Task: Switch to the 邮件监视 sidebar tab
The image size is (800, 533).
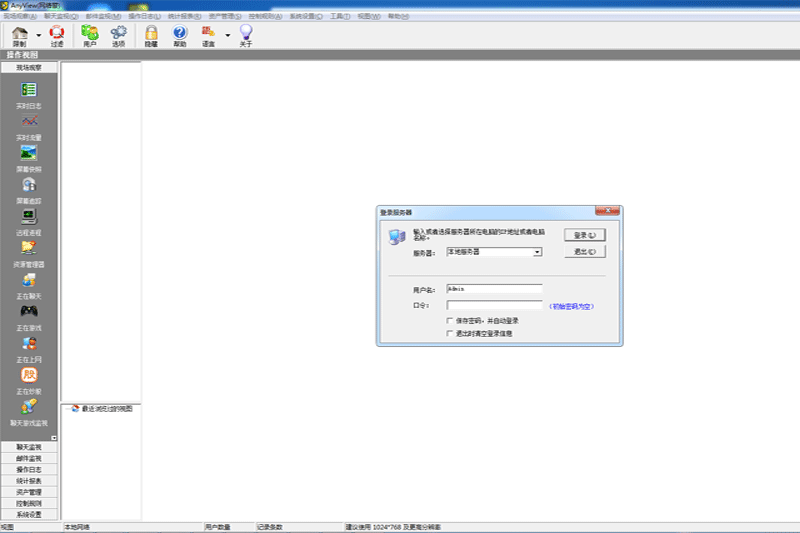Action: click(29, 458)
